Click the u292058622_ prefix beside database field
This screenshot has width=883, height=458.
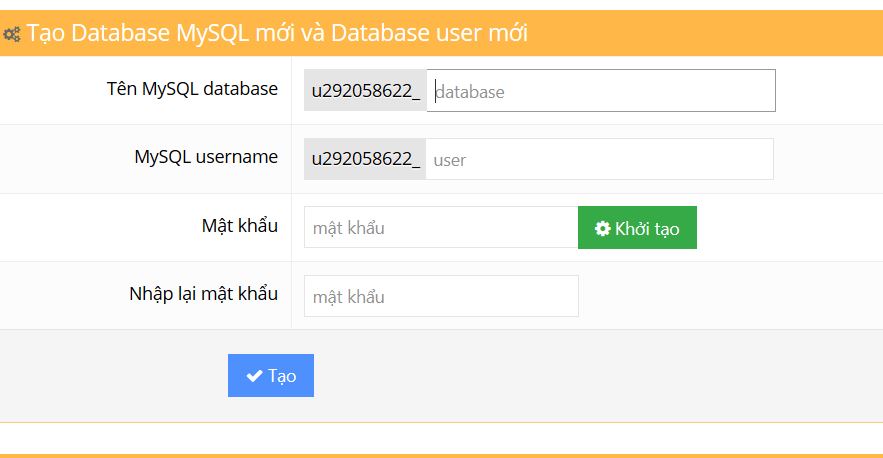click(365, 91)
